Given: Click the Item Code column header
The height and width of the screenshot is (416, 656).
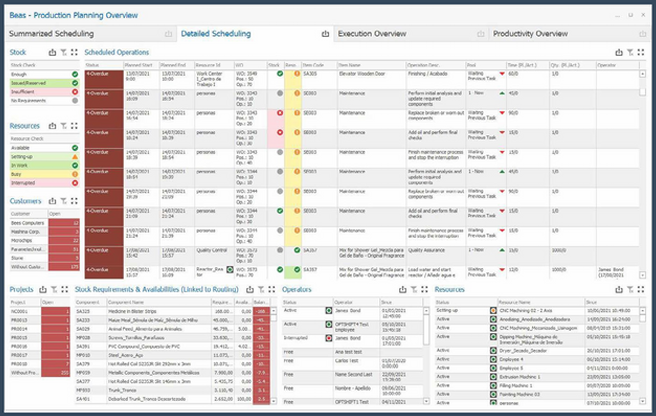Looking at the screenshot, I should click(x=317, y=63).
